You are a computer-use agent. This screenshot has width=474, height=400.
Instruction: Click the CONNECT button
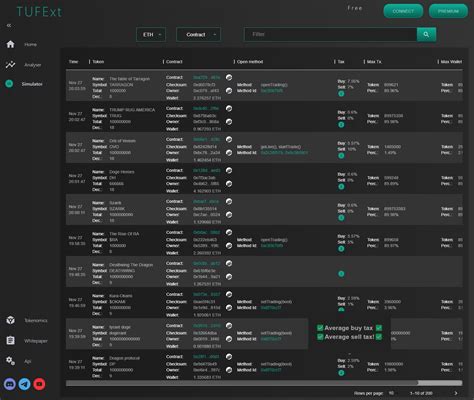pos(403,11)
